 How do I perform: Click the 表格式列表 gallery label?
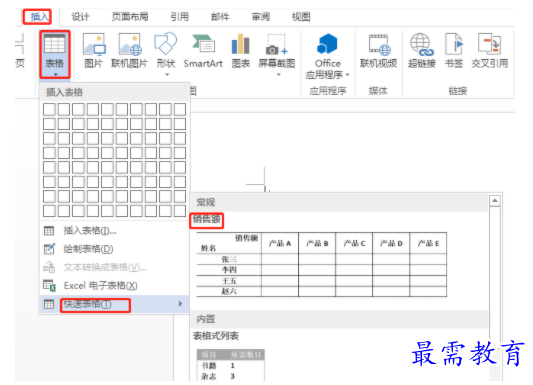click(216, 336)
